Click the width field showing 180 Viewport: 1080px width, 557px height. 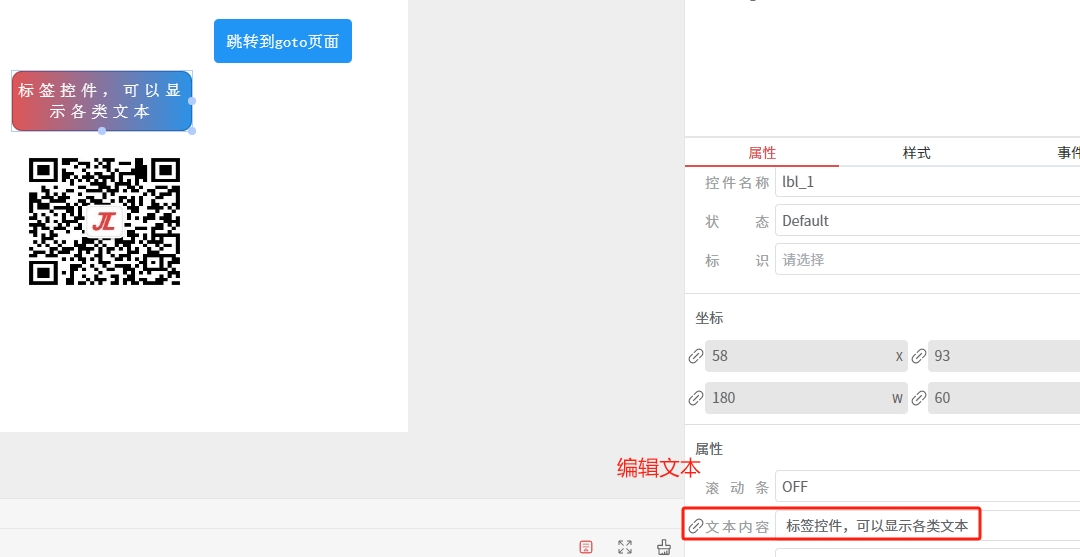point(806,398)
